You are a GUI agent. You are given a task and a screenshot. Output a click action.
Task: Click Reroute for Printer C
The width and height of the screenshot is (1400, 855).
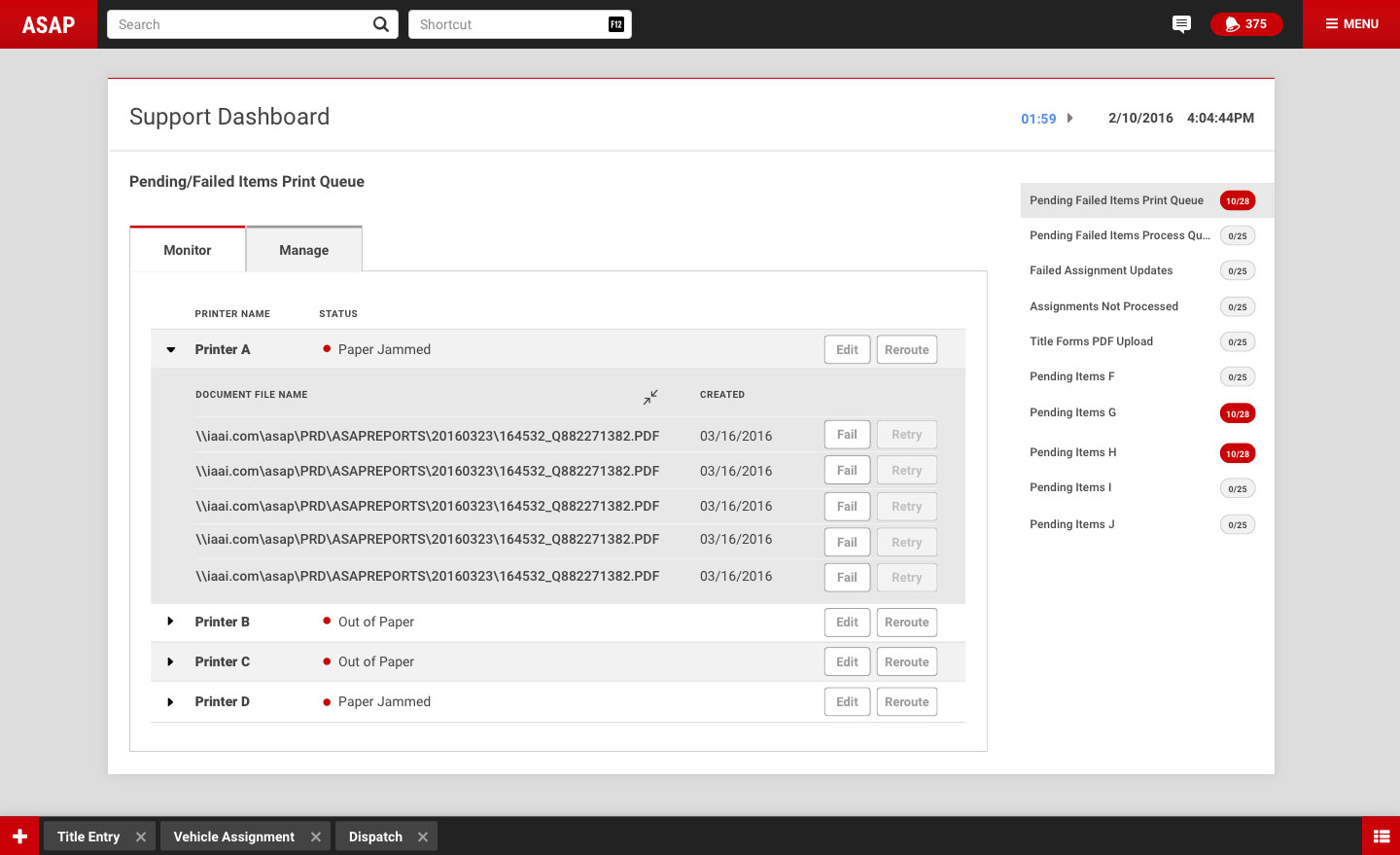pyautogui.click(x=906, y=662)
